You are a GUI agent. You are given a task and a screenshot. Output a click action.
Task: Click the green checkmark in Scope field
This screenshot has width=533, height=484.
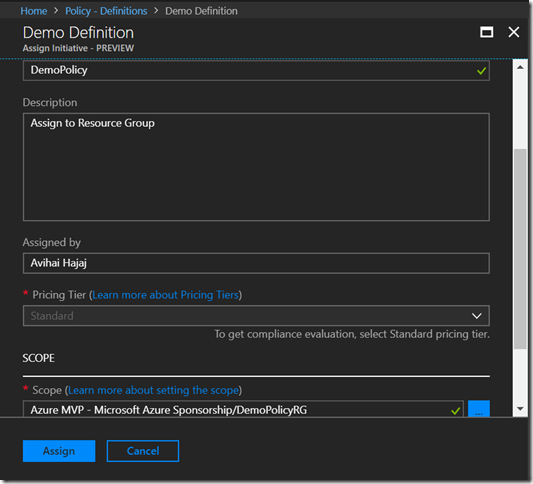point(455,411)
